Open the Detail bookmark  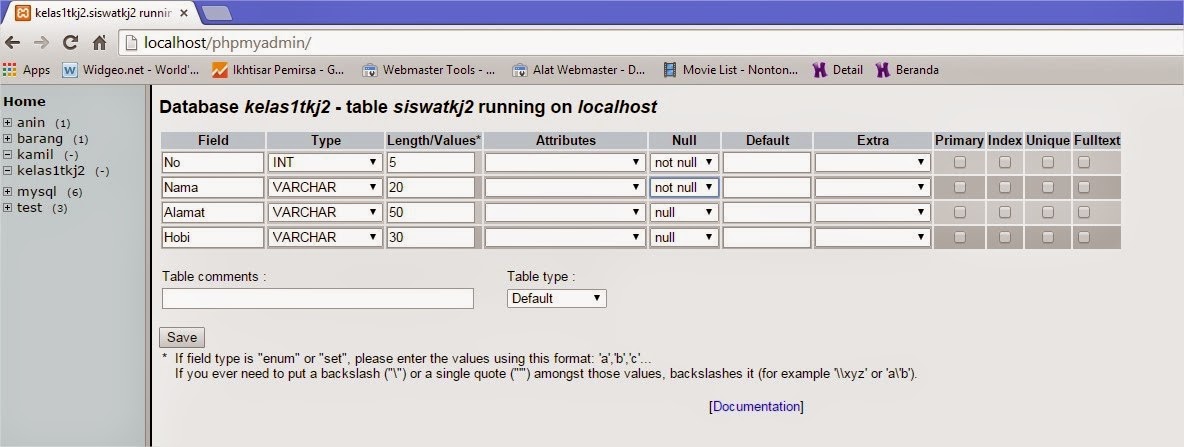[x=838, y=70]
